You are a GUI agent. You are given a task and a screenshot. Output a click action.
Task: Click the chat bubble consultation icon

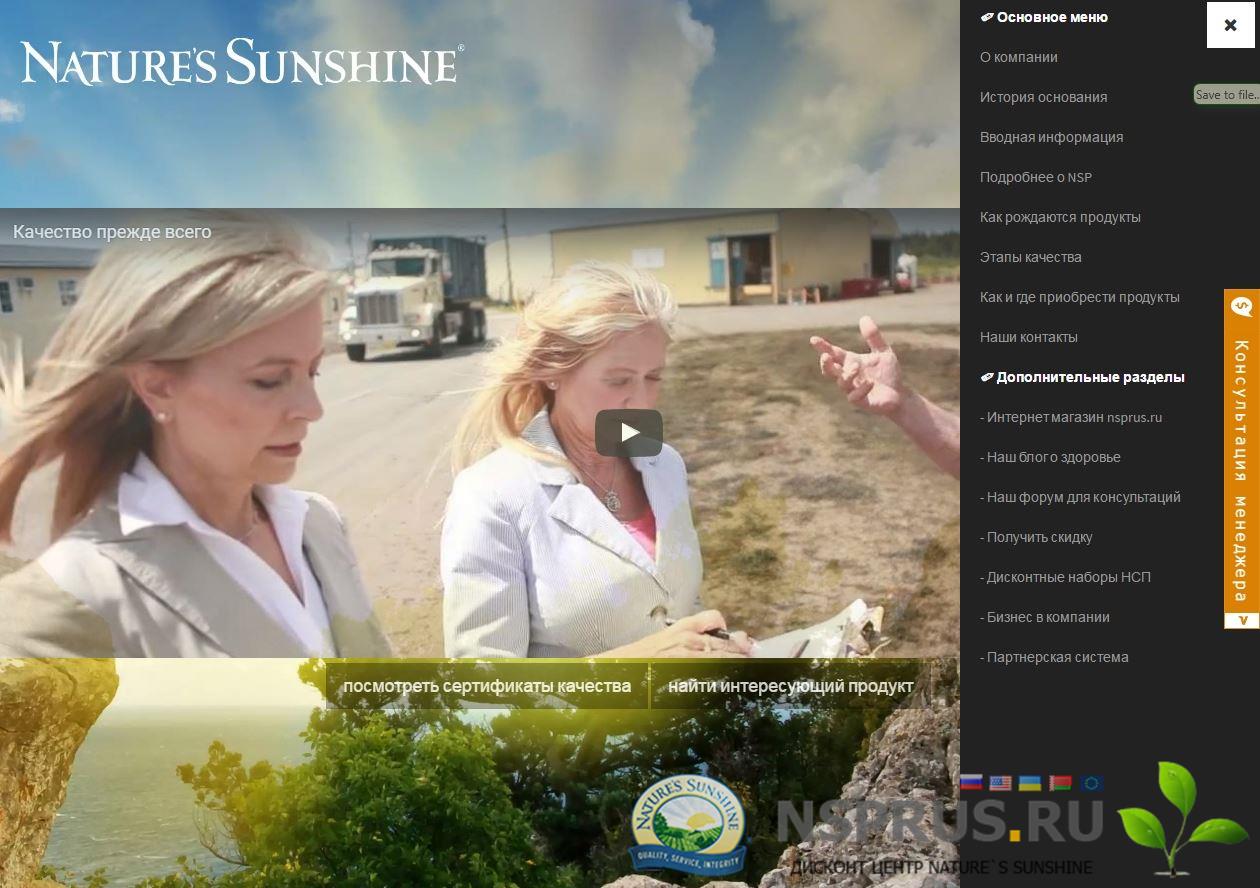click(x=1242, y=307)
